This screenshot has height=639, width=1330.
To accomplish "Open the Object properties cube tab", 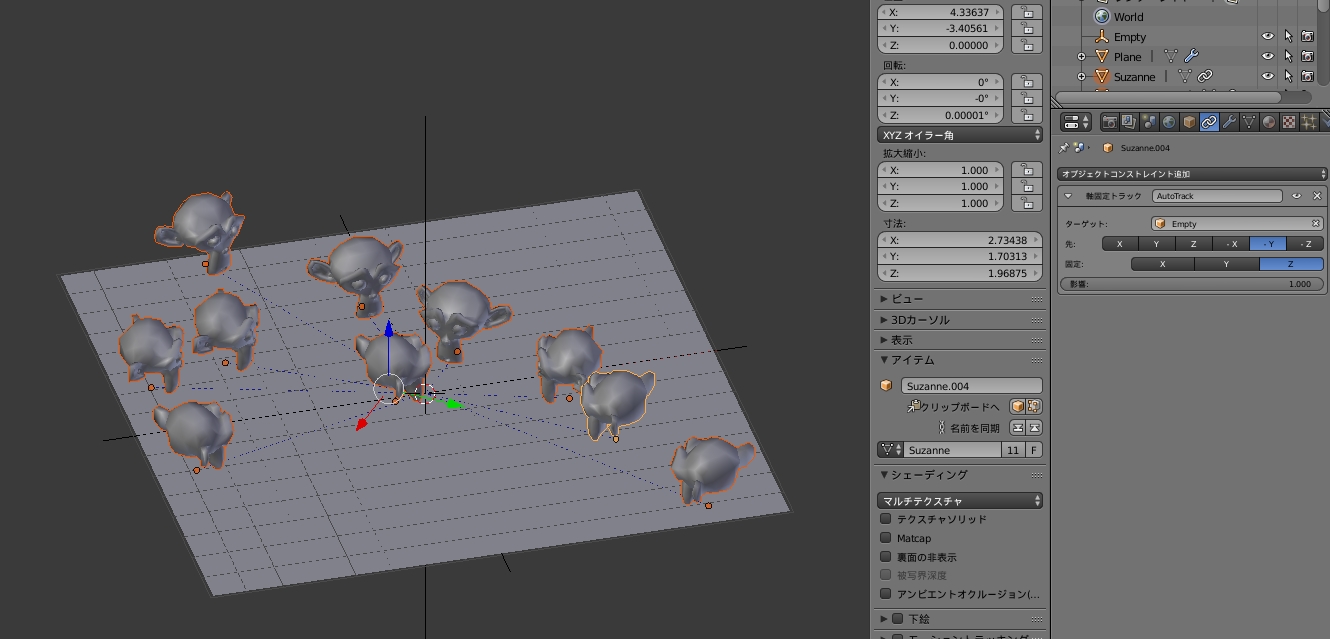I will tap(1189, 122).
